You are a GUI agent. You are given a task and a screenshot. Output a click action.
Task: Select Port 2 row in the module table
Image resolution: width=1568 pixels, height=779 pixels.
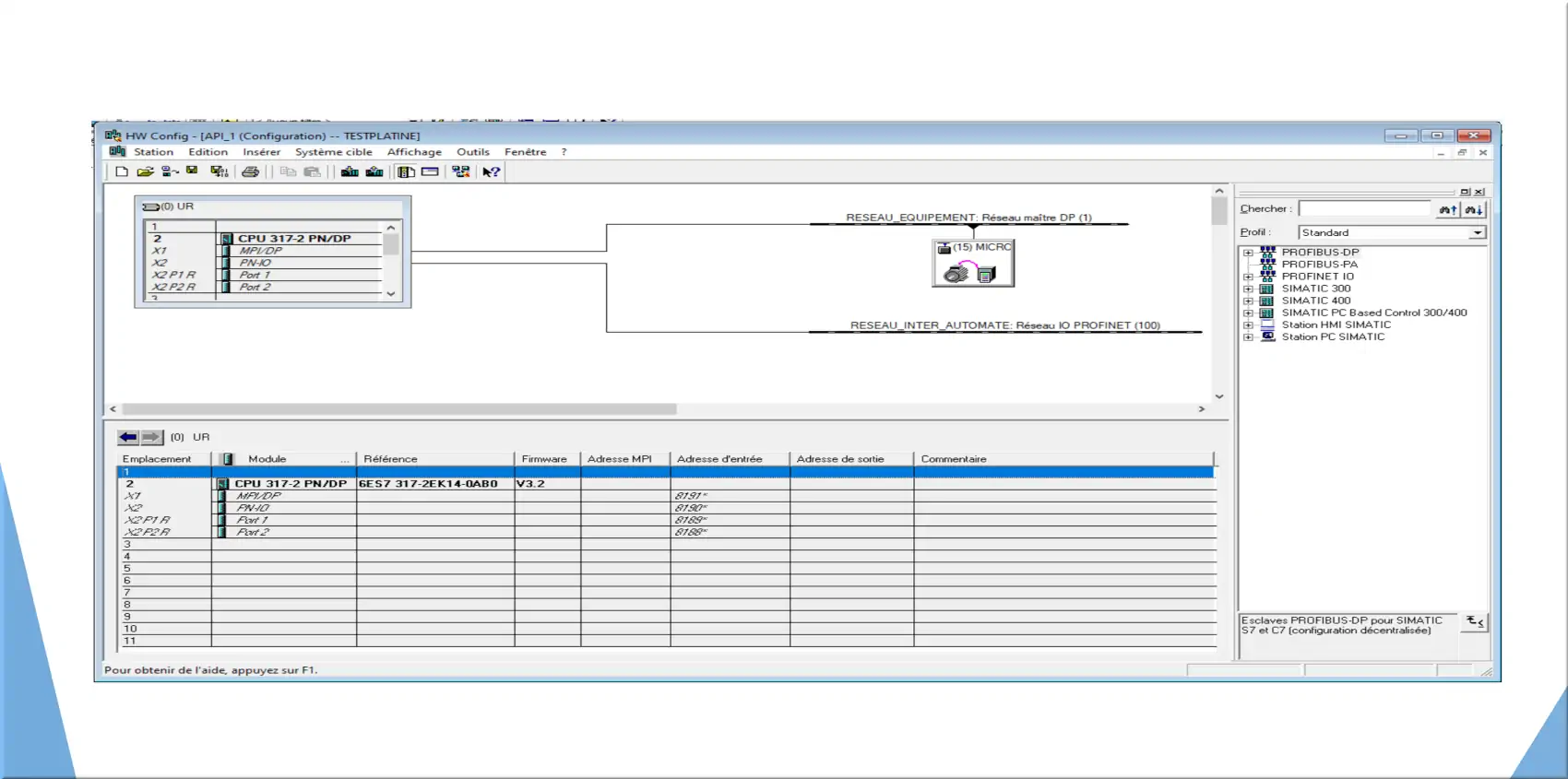tap(666, 532)
